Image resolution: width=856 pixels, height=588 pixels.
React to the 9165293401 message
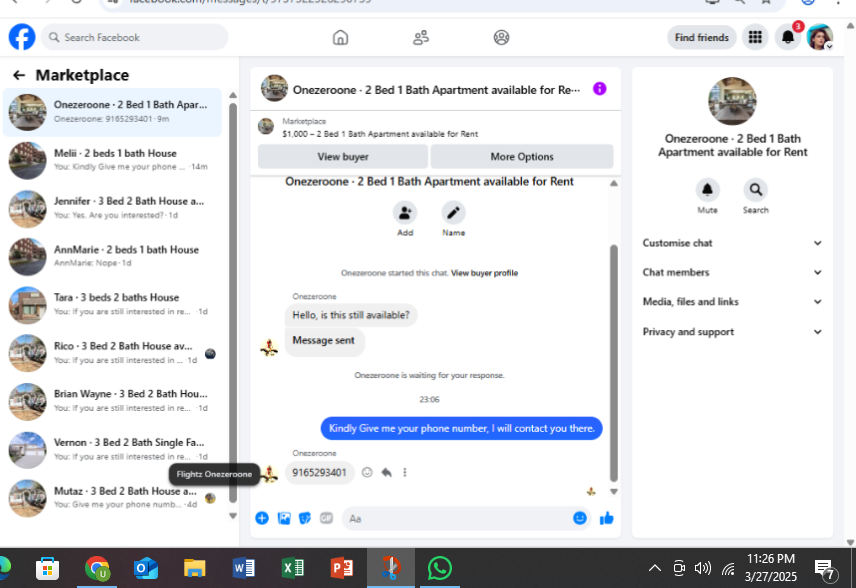(367, 472)
